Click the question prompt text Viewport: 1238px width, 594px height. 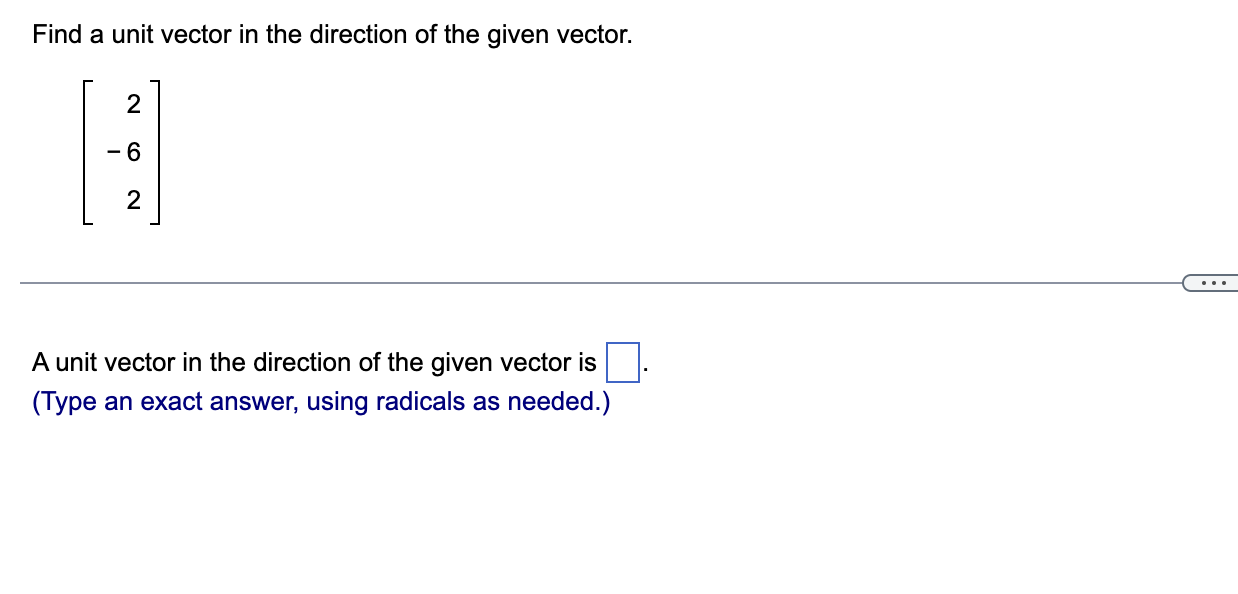pyautogui.click(x=330, y=34)
